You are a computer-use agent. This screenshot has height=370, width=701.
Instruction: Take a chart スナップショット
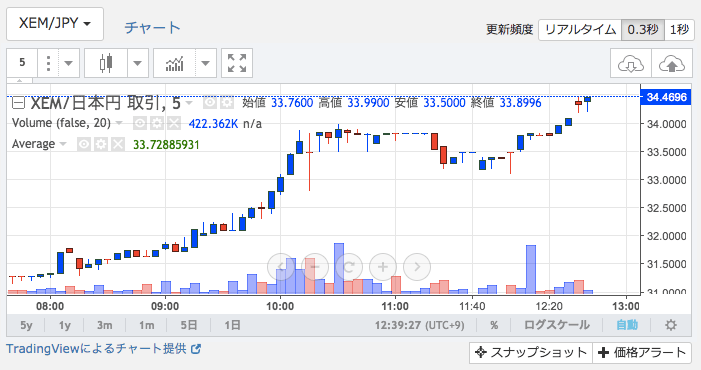point(531,353)
